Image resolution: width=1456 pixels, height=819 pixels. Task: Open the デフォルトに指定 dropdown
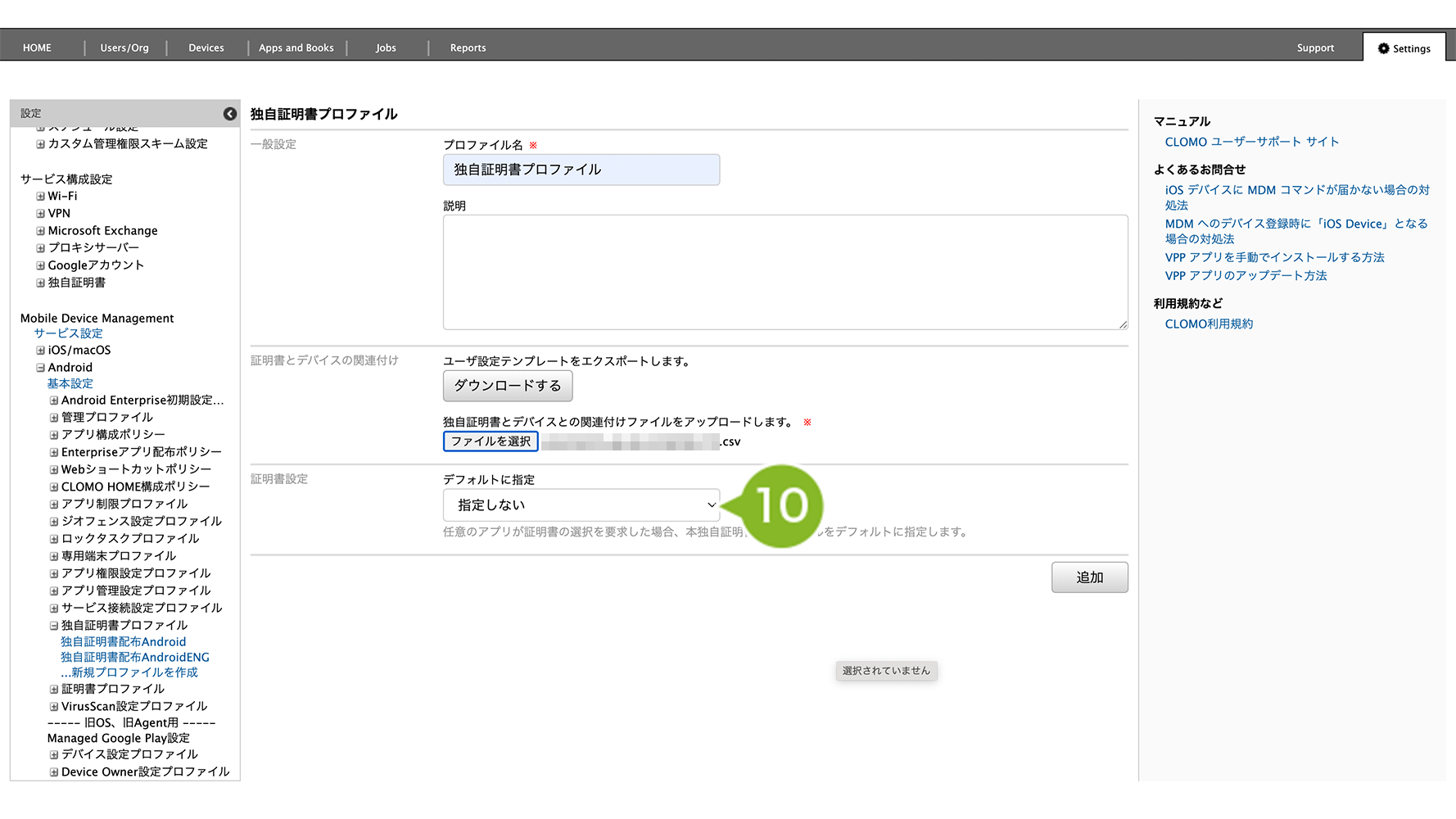click(x=581, y=505)
